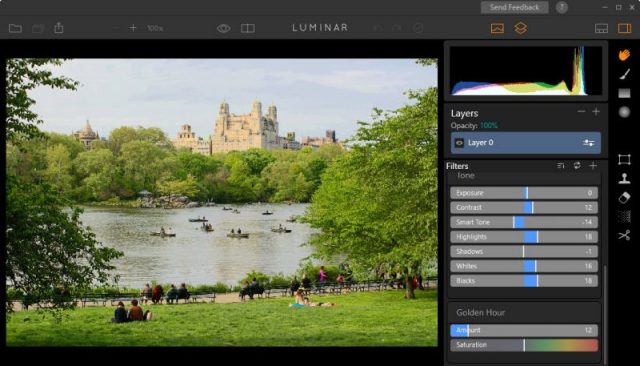
Task: Click the Highlights slider
Action: click(x=524, y=237)
